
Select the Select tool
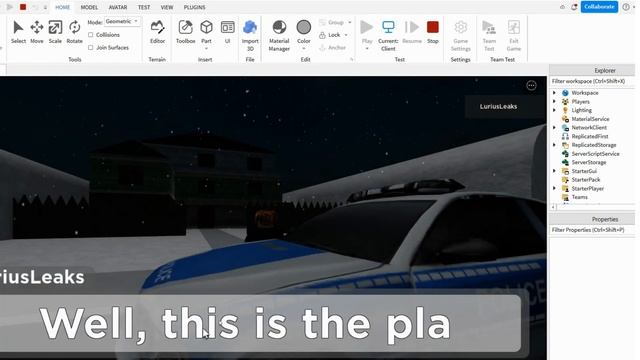(x=18, y=32)
